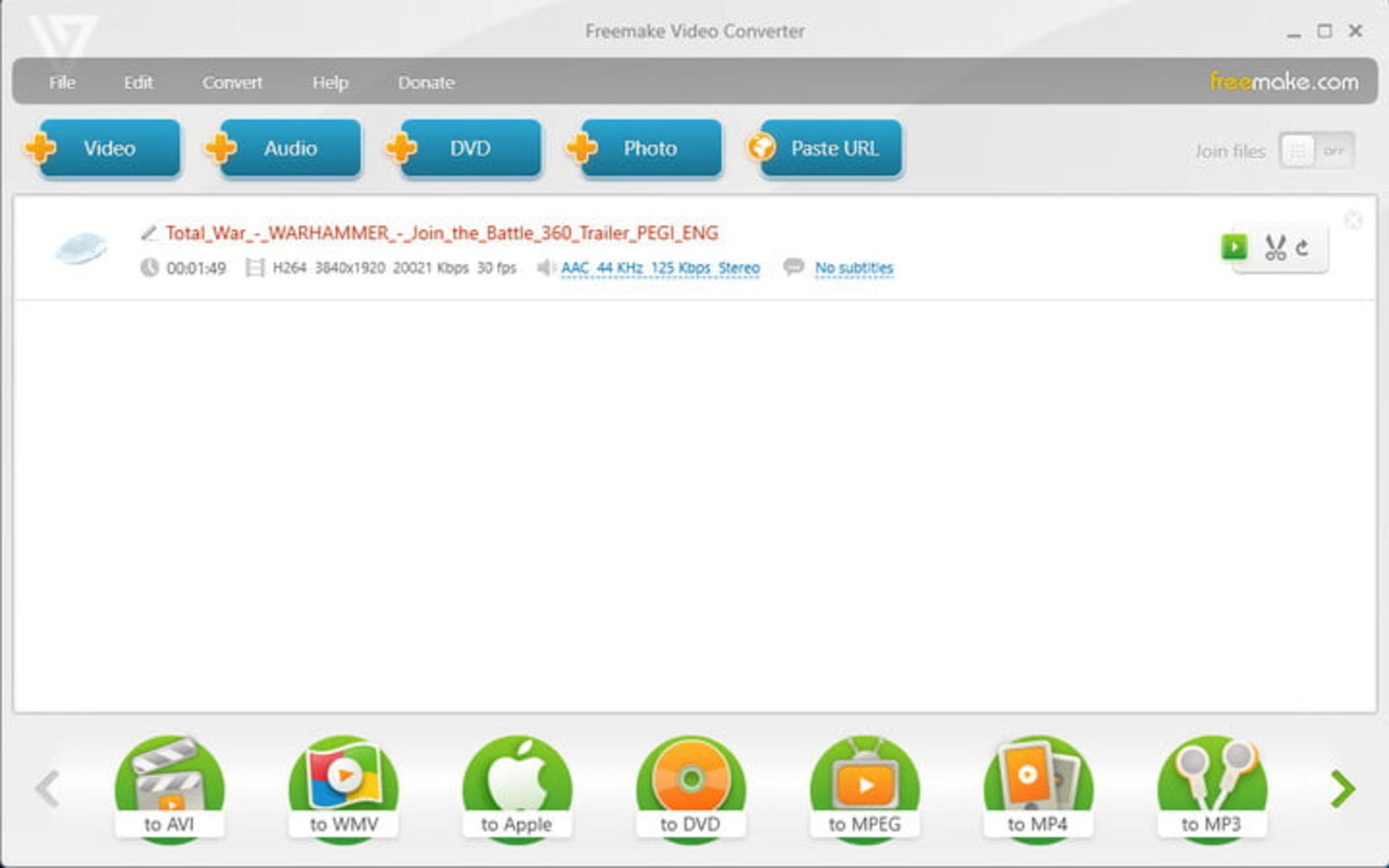Image resolution: width=1389 pixels, height=868 pixels.
Task: Add a video file with the Video button
Action: [103, 148]
